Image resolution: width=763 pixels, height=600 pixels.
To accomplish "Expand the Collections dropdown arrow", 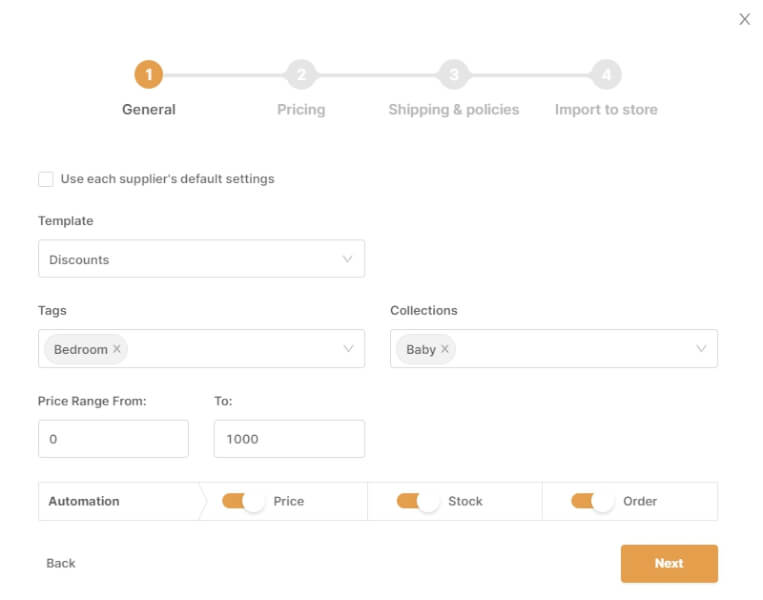I will 701,349.
